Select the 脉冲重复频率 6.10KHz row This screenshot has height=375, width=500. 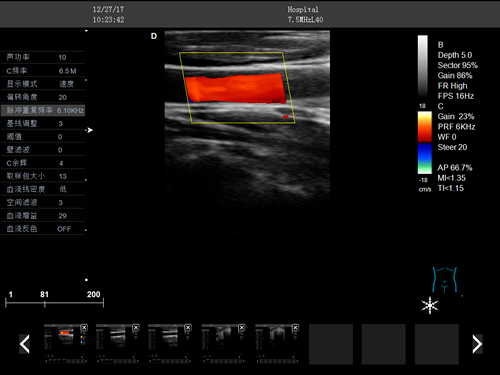pyautogui.click(x=43, y=110)
